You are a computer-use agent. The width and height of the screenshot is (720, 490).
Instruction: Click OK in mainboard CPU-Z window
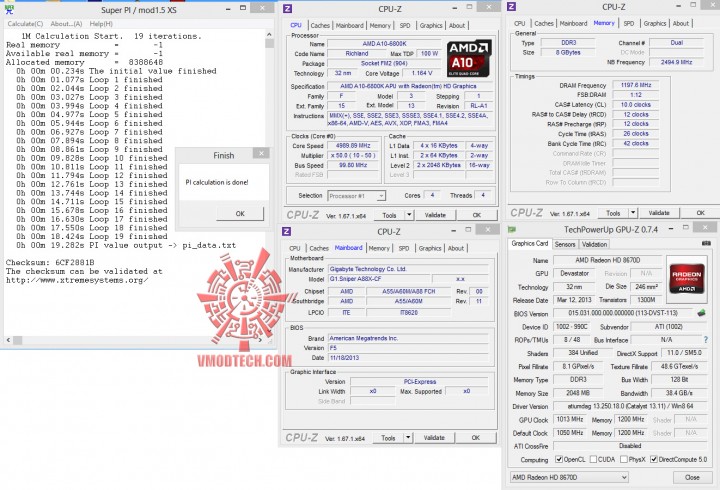click(x=475, y=438)
